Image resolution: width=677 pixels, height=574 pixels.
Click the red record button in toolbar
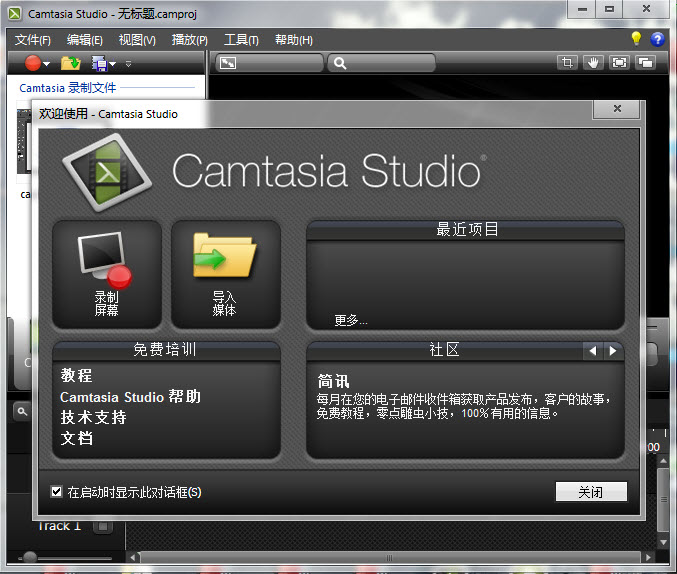pyautogui.click(x=33, y=63)
